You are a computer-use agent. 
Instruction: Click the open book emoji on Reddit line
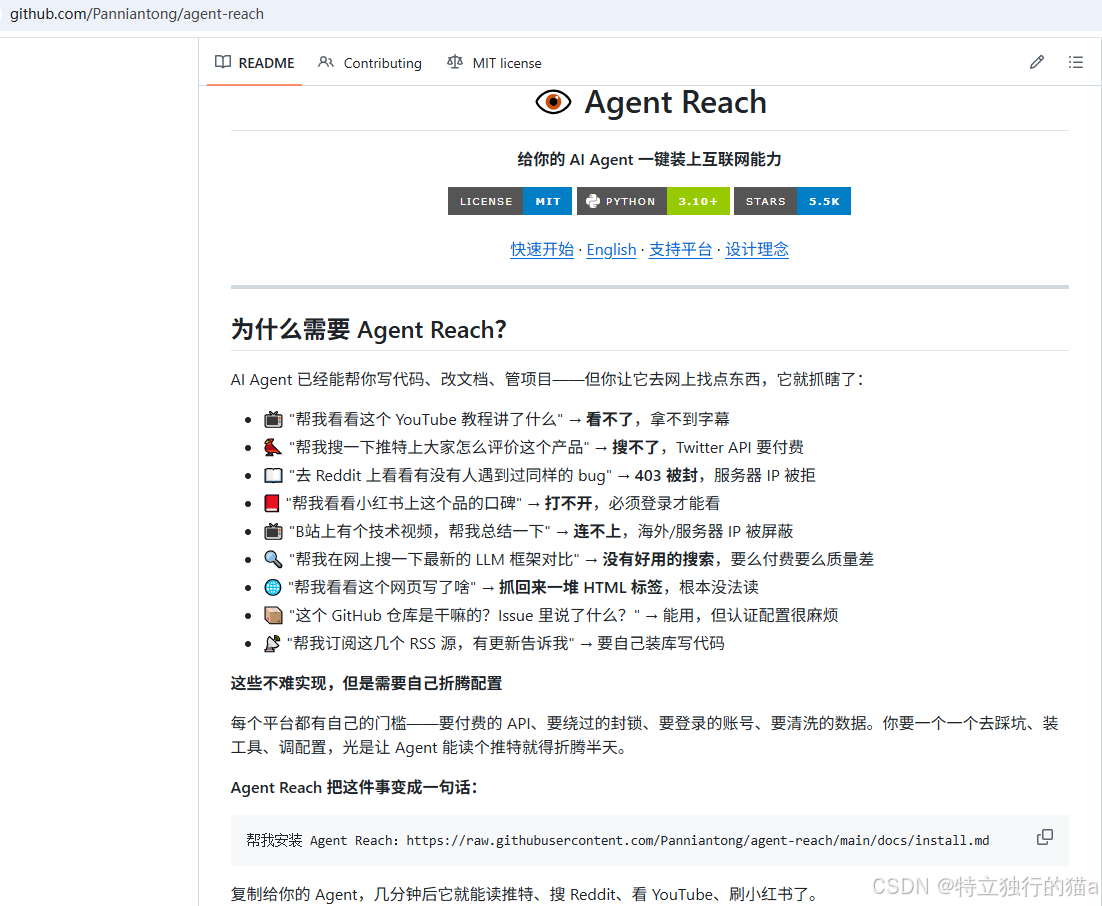pyautogui.click(x=273, y=476)
